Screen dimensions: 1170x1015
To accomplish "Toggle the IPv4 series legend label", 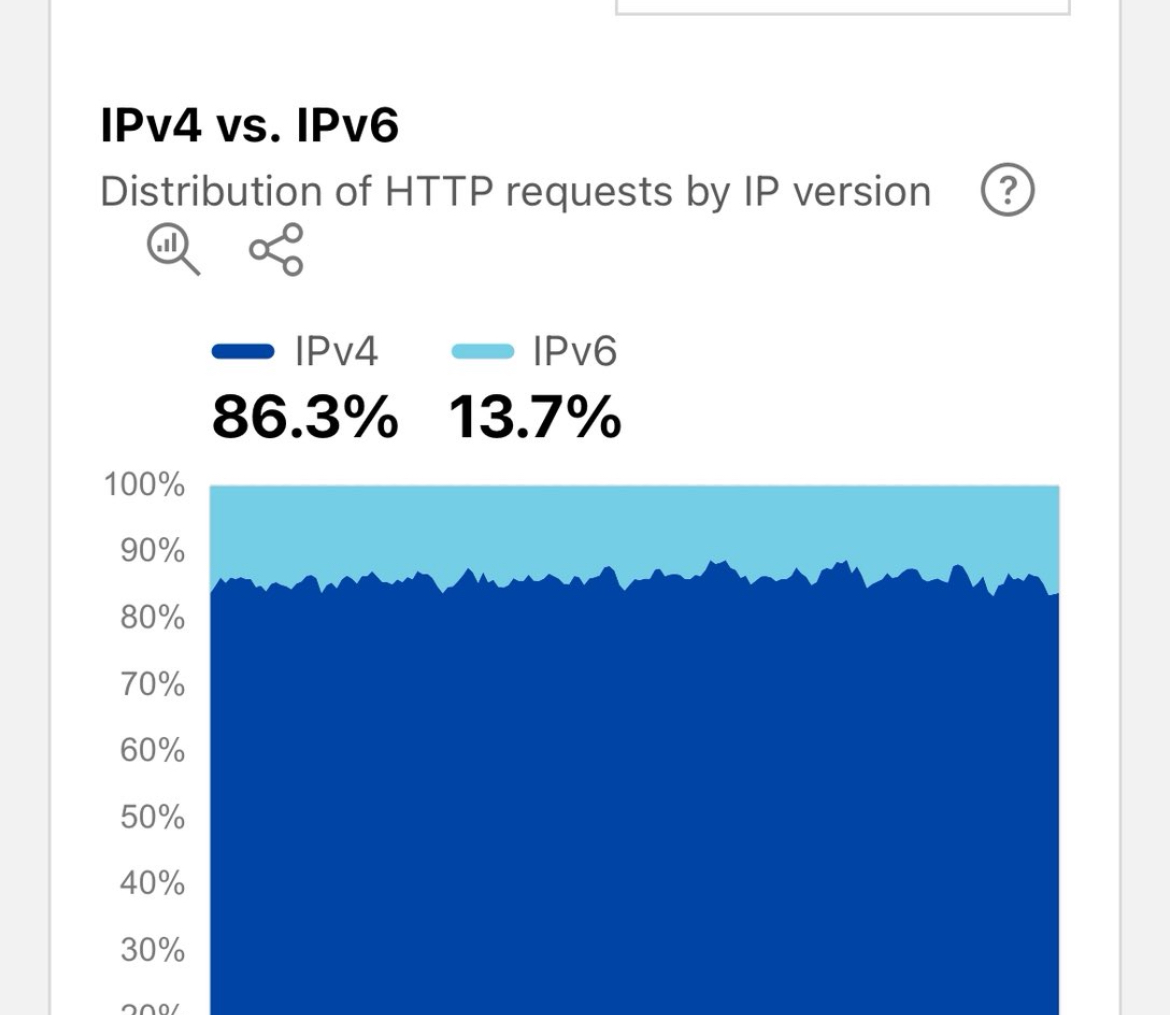I will coord(337,351).
